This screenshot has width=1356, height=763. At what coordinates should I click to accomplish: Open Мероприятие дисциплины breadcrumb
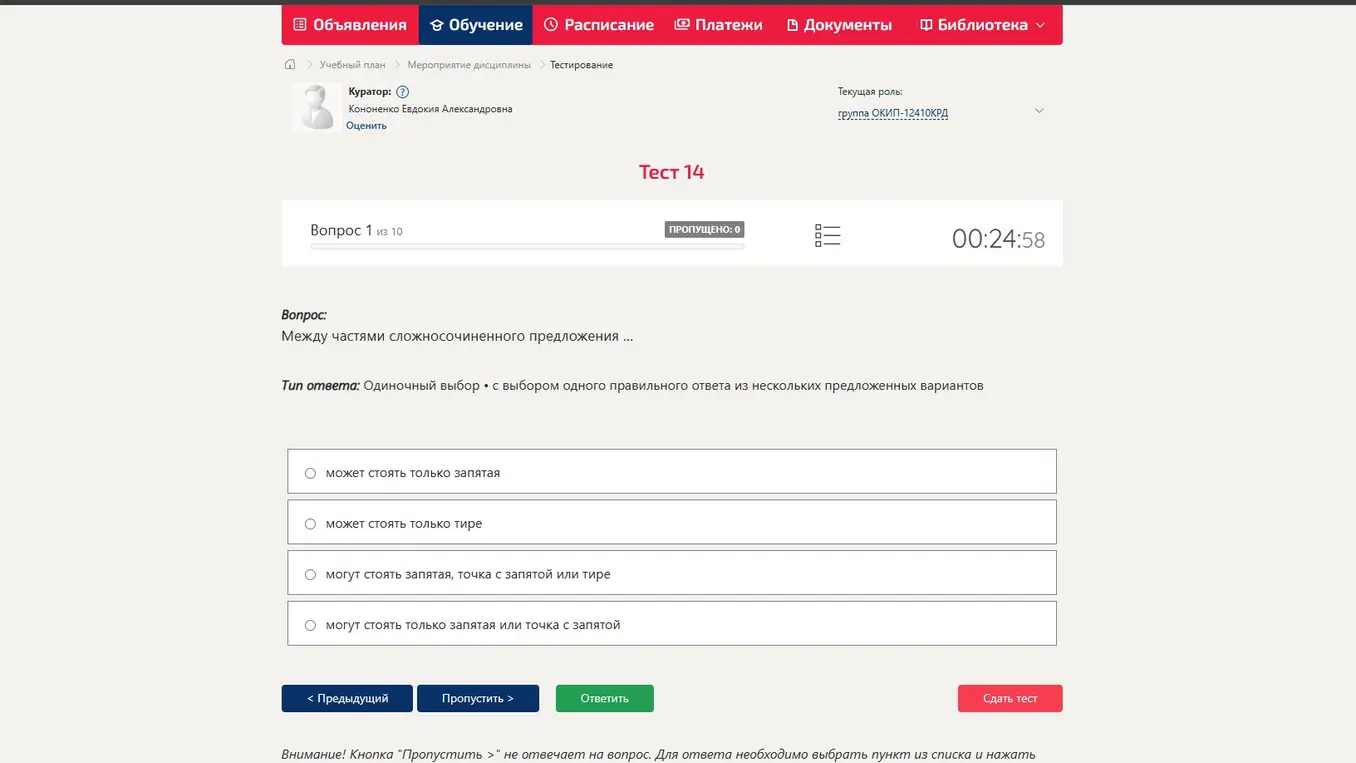pyautogui.click(x=469, y=65)
